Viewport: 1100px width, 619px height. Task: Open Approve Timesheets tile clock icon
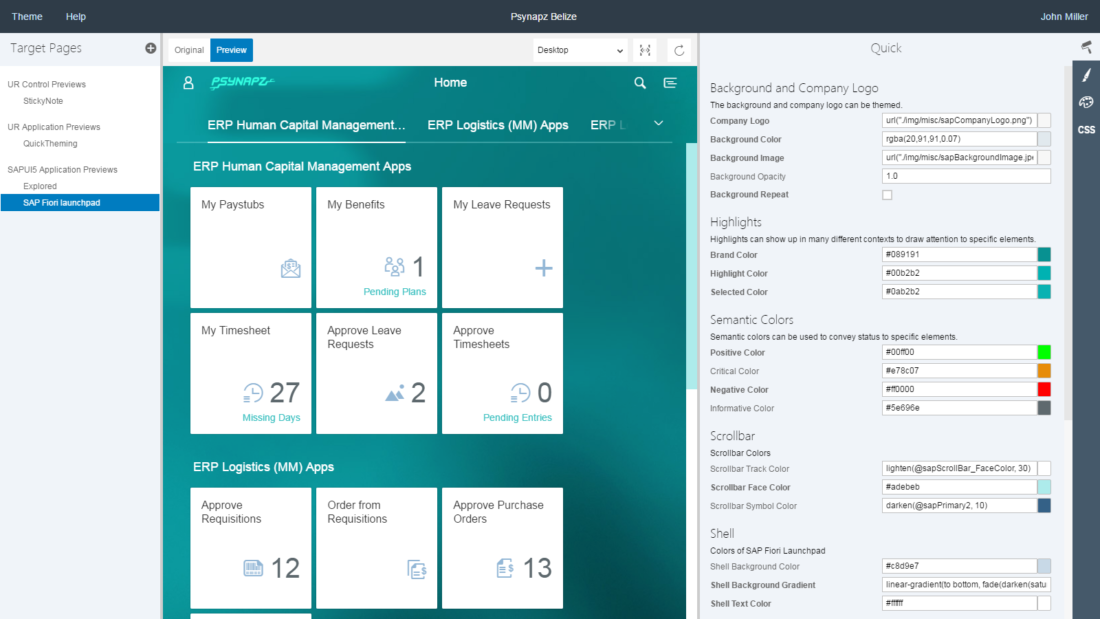coord(520,393)
